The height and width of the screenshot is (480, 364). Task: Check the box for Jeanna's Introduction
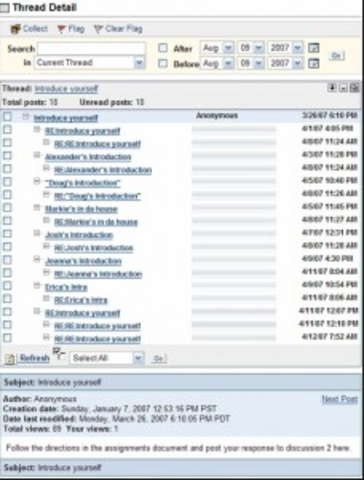(x=7, y=260)
